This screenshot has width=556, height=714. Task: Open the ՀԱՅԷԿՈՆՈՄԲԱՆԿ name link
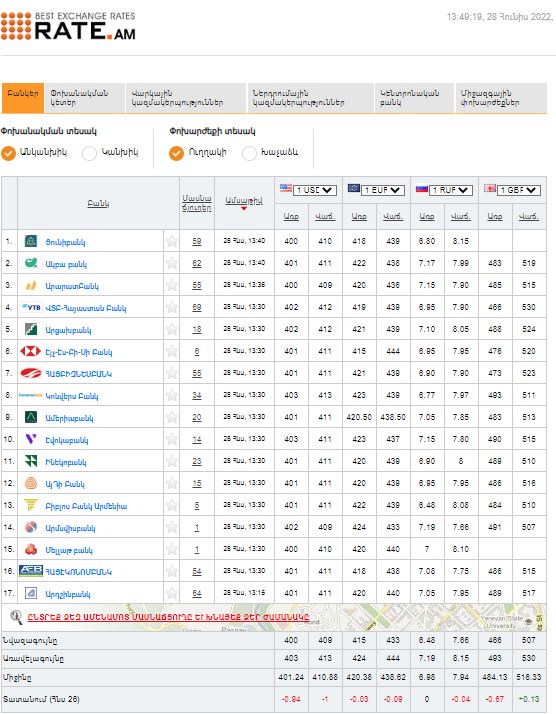coord(78,572)
